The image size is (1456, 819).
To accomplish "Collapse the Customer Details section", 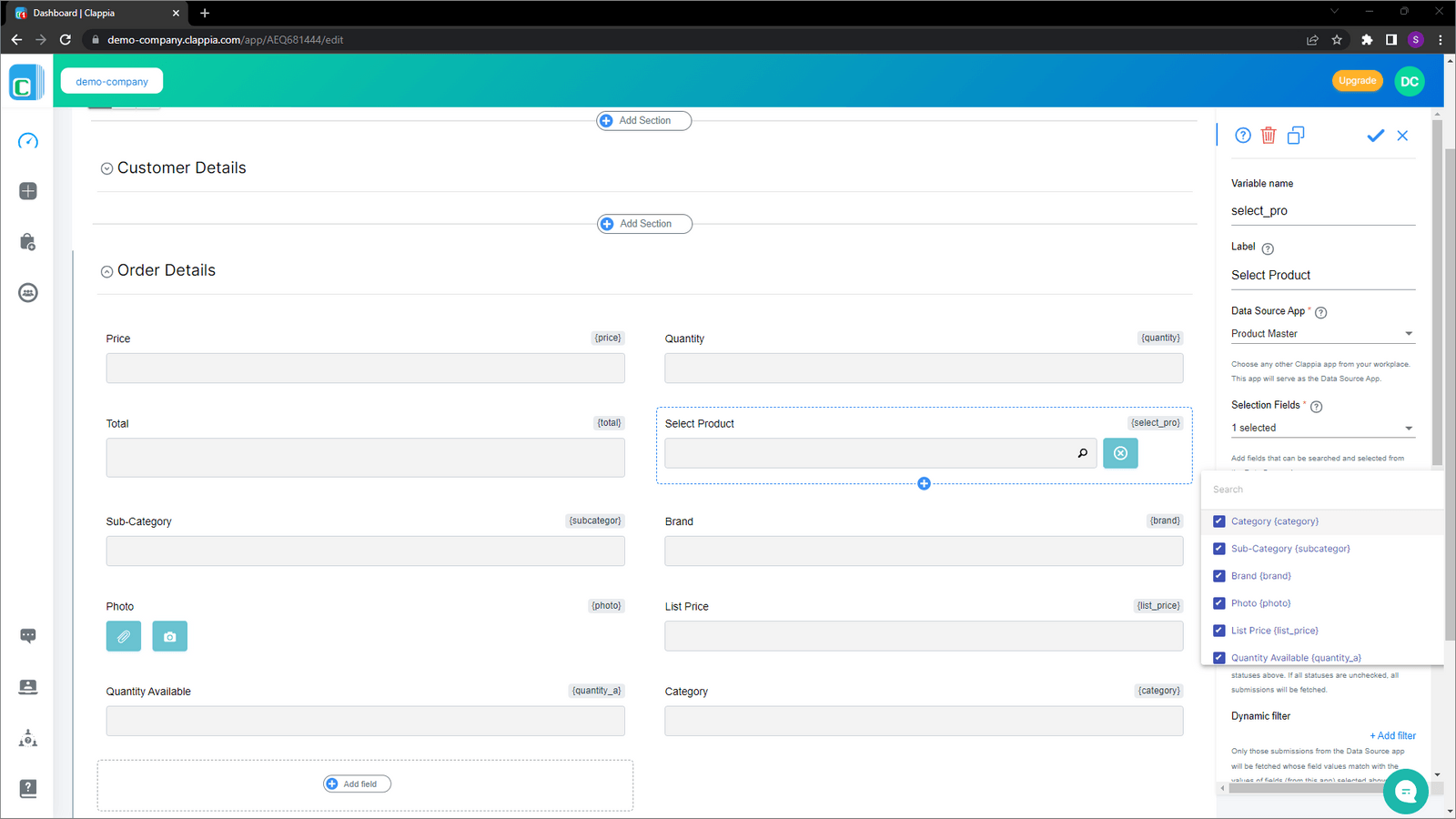I will 106,167.
